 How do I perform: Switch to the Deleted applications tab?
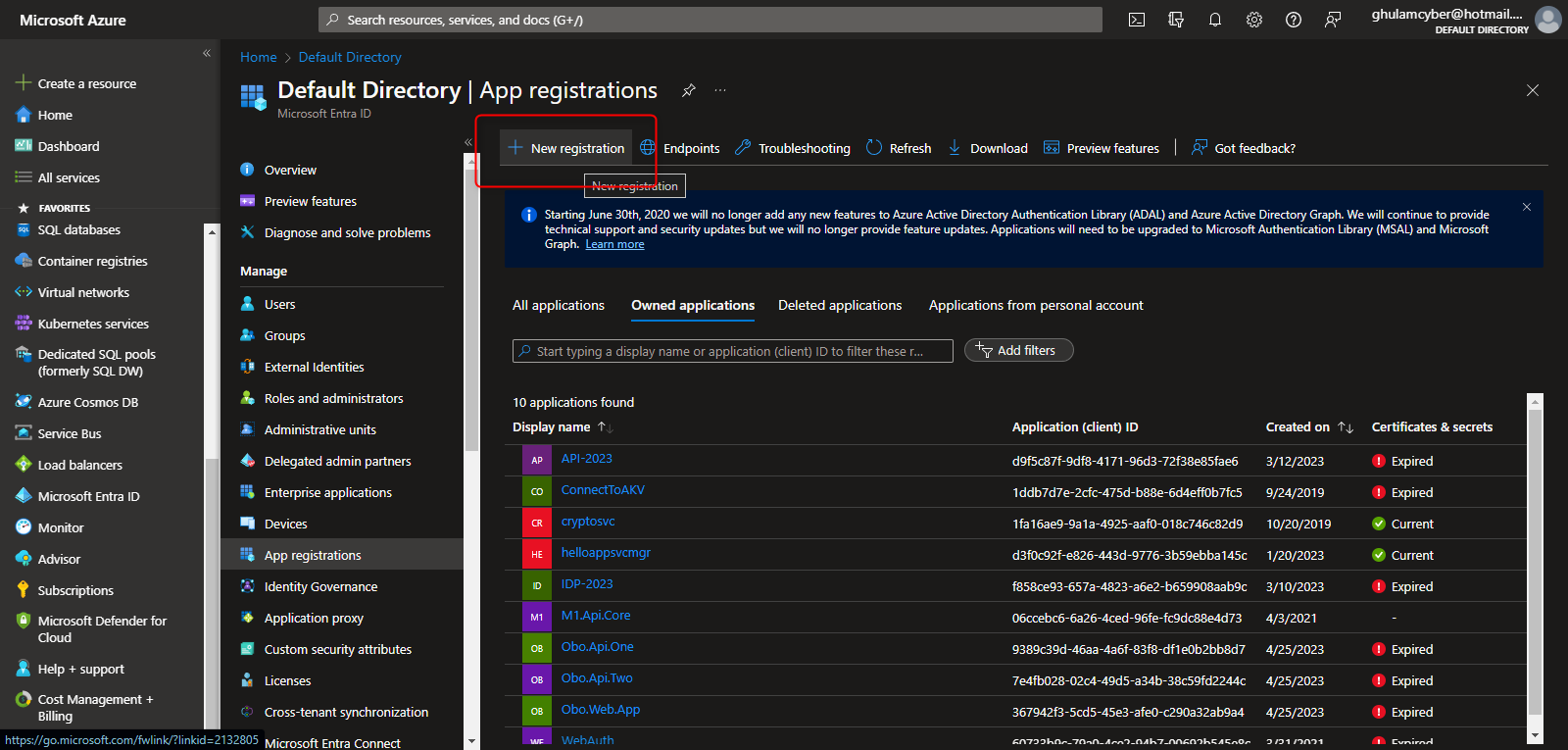(x=840, y=306)
